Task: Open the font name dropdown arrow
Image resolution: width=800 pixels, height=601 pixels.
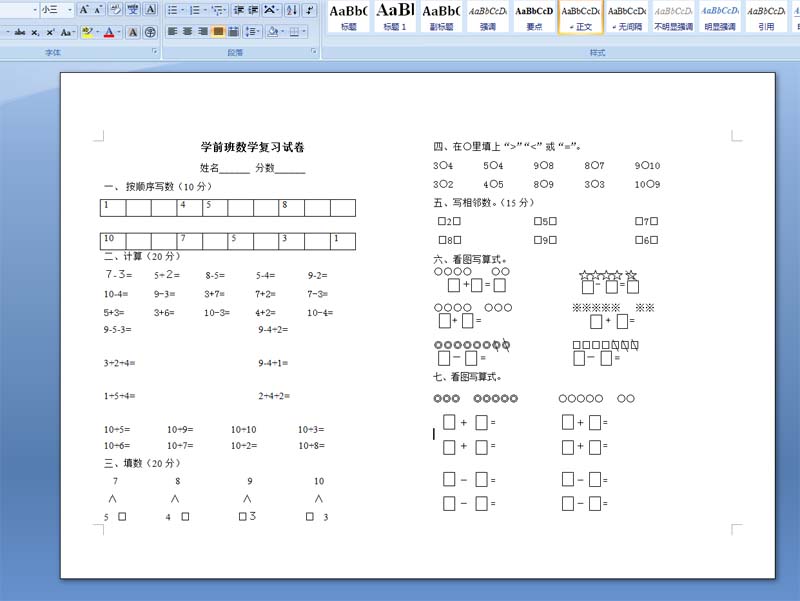Action: pyautogui.click(x=35, y=10)
